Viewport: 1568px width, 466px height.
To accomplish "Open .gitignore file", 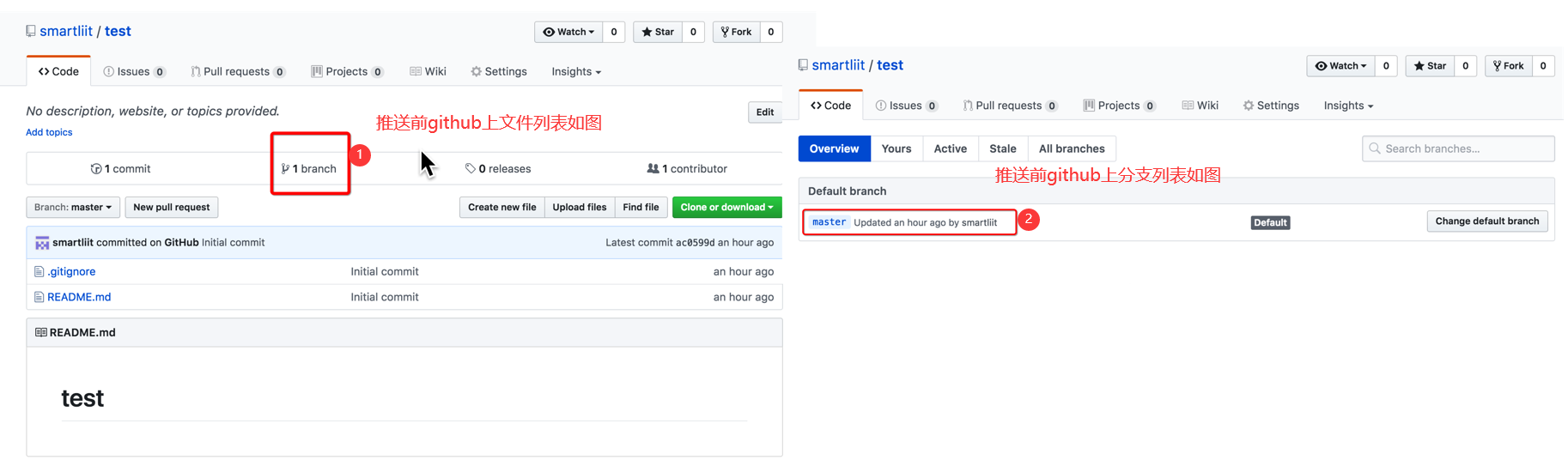I will (x=71, y=271).
